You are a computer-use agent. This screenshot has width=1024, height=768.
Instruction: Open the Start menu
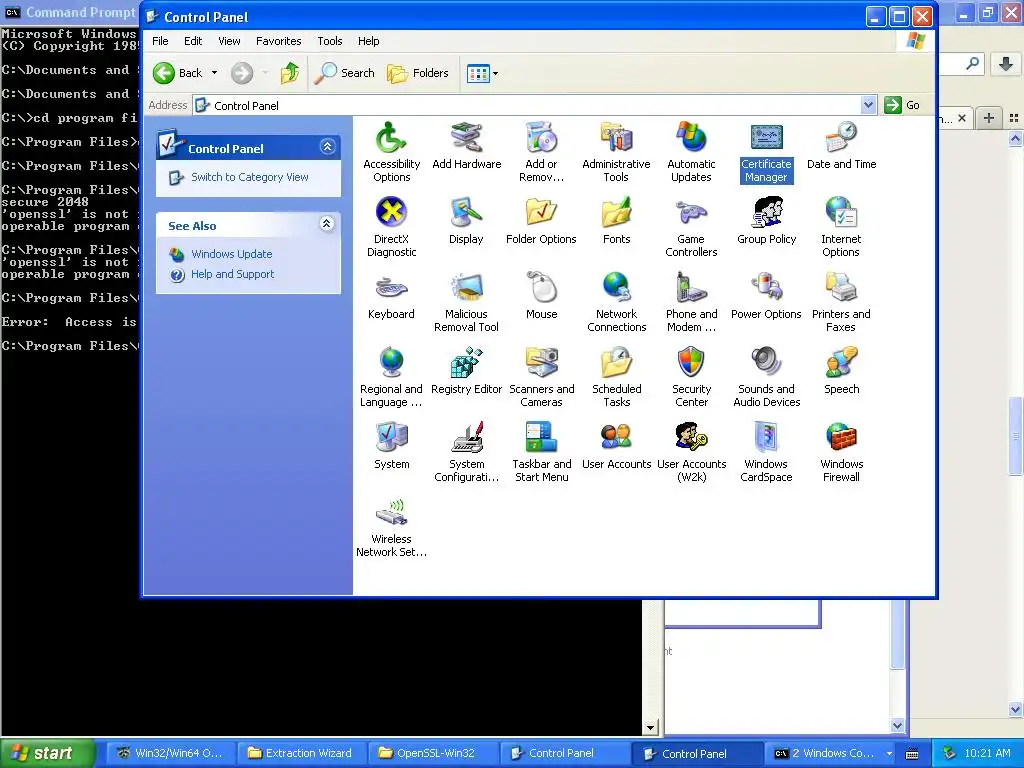[46, 754]
